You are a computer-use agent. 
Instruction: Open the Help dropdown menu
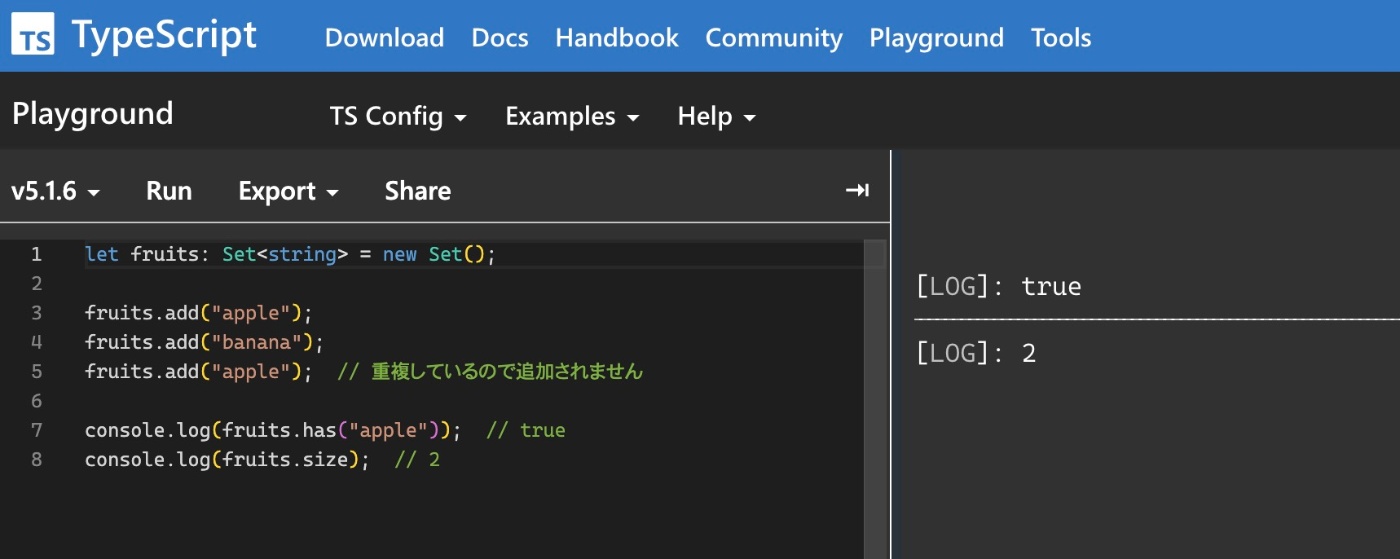click(716, 116)
